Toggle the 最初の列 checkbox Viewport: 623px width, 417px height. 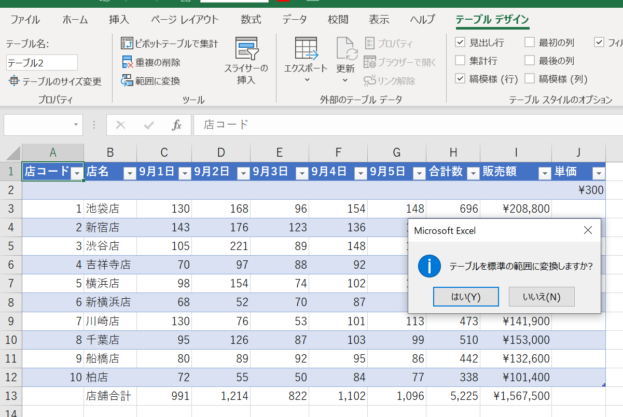[529, 42]
